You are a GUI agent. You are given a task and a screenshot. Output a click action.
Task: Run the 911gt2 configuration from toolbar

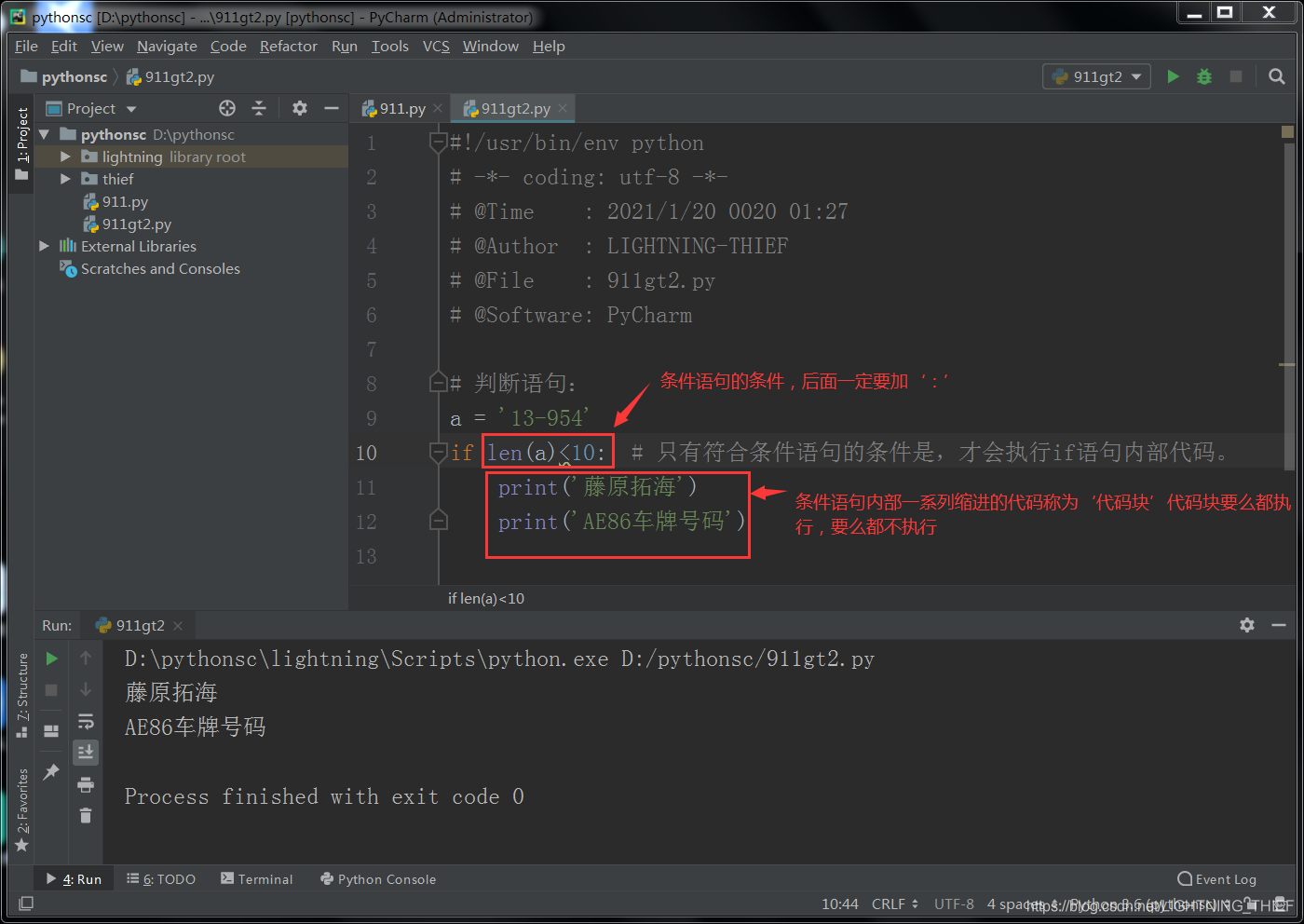[1173, 76]
